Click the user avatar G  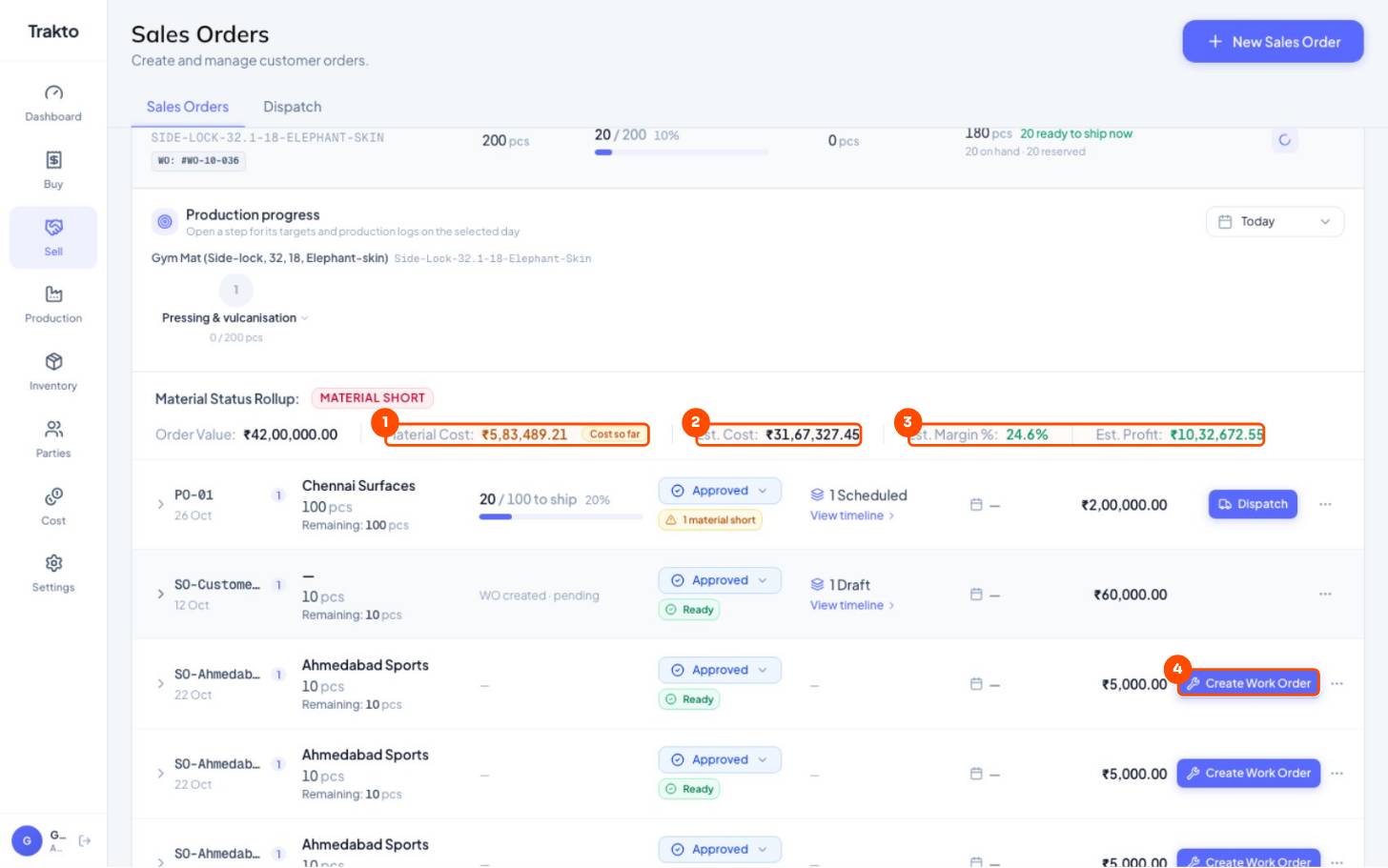click(27, 840)
